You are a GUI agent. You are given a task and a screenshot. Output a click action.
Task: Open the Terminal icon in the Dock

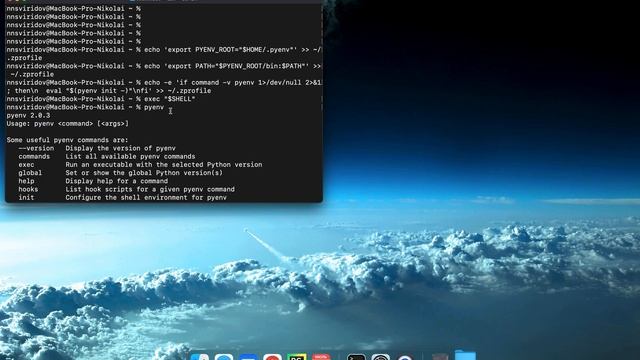coord(356,358)
